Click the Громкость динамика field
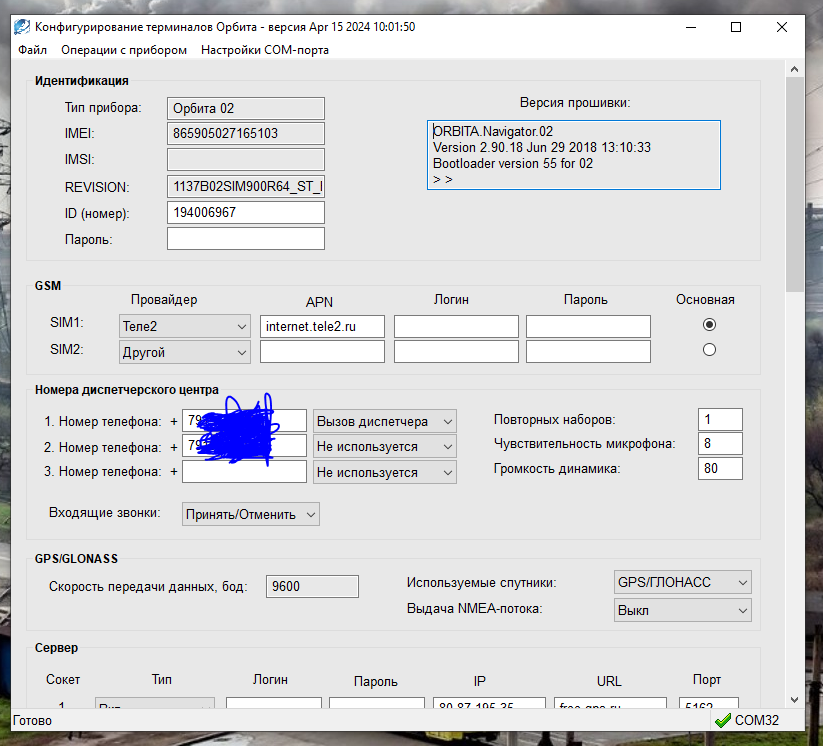Image resolution: width=823 pixels, height=746 pixels. pos(720,468)
